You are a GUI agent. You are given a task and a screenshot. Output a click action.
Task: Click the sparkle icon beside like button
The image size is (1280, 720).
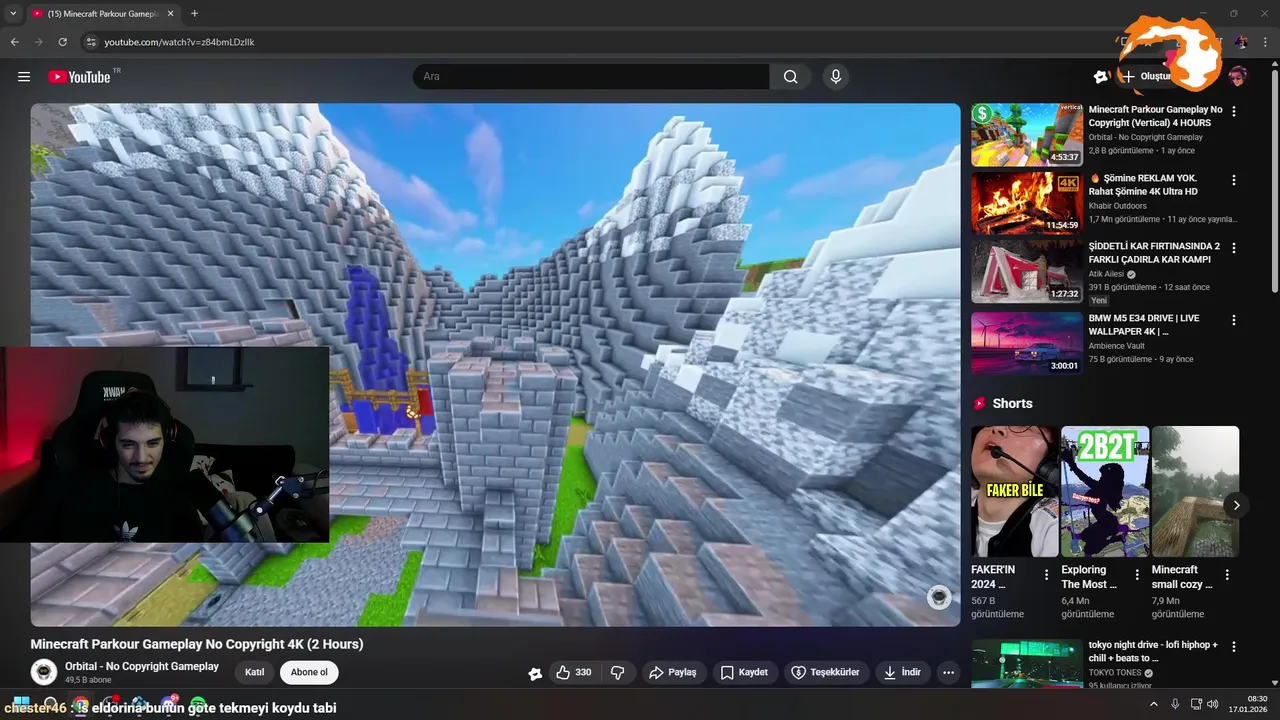coord(535,673)
